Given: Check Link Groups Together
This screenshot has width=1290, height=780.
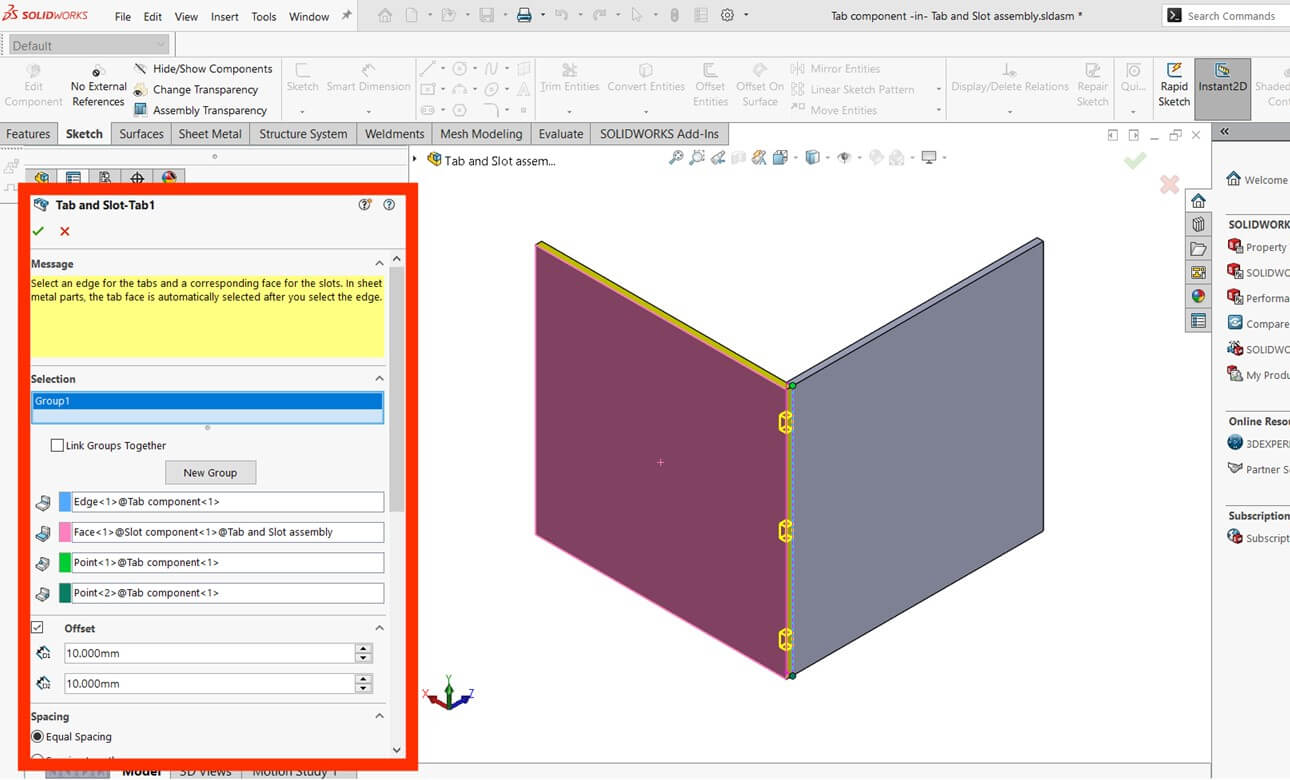Looking at the screenshot, I should click(57, 445).
